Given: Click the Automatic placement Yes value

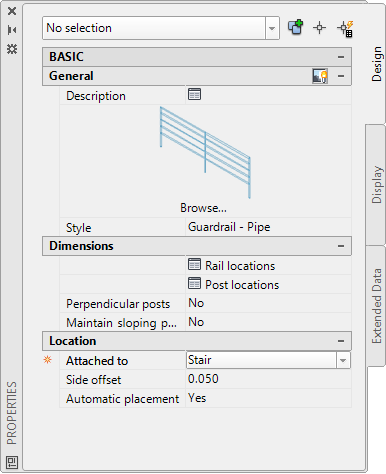Looking at the screenshot, I should (268, 398).
